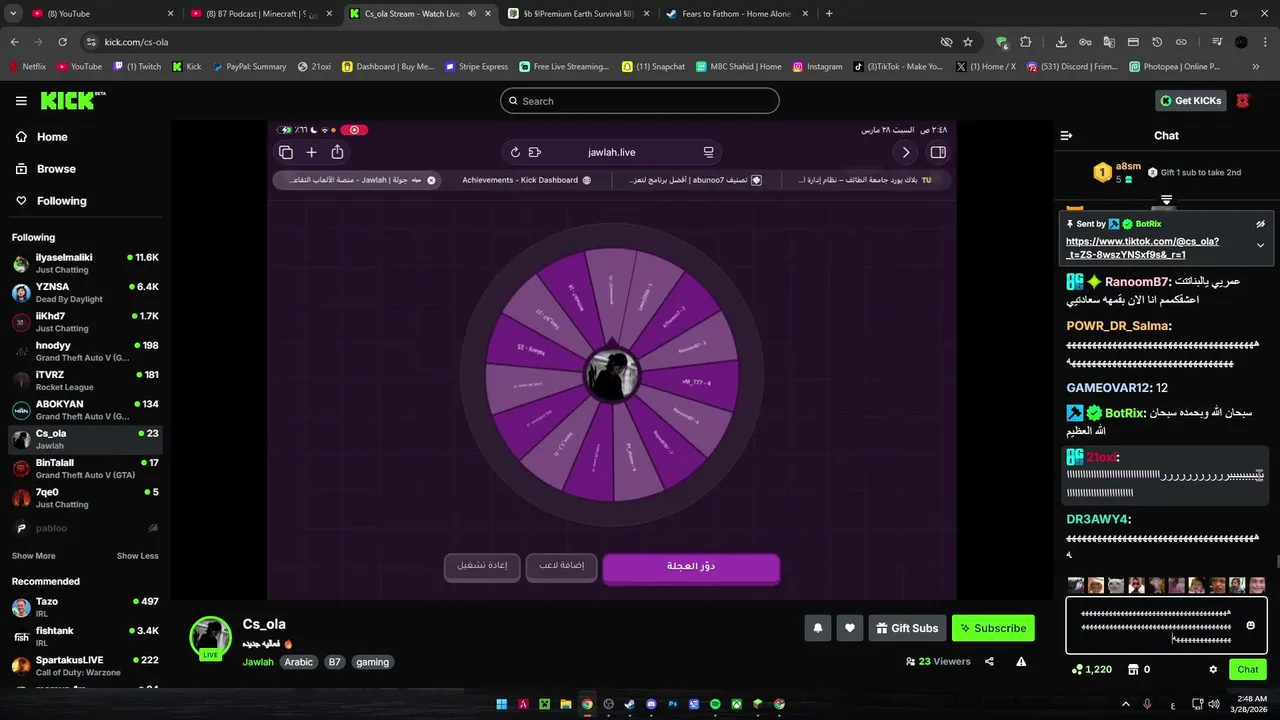This screenshot has height=720, width=1280.
Task: Open YZNSA Dead By Daylight channel
Action: click(x=85, y=293)
